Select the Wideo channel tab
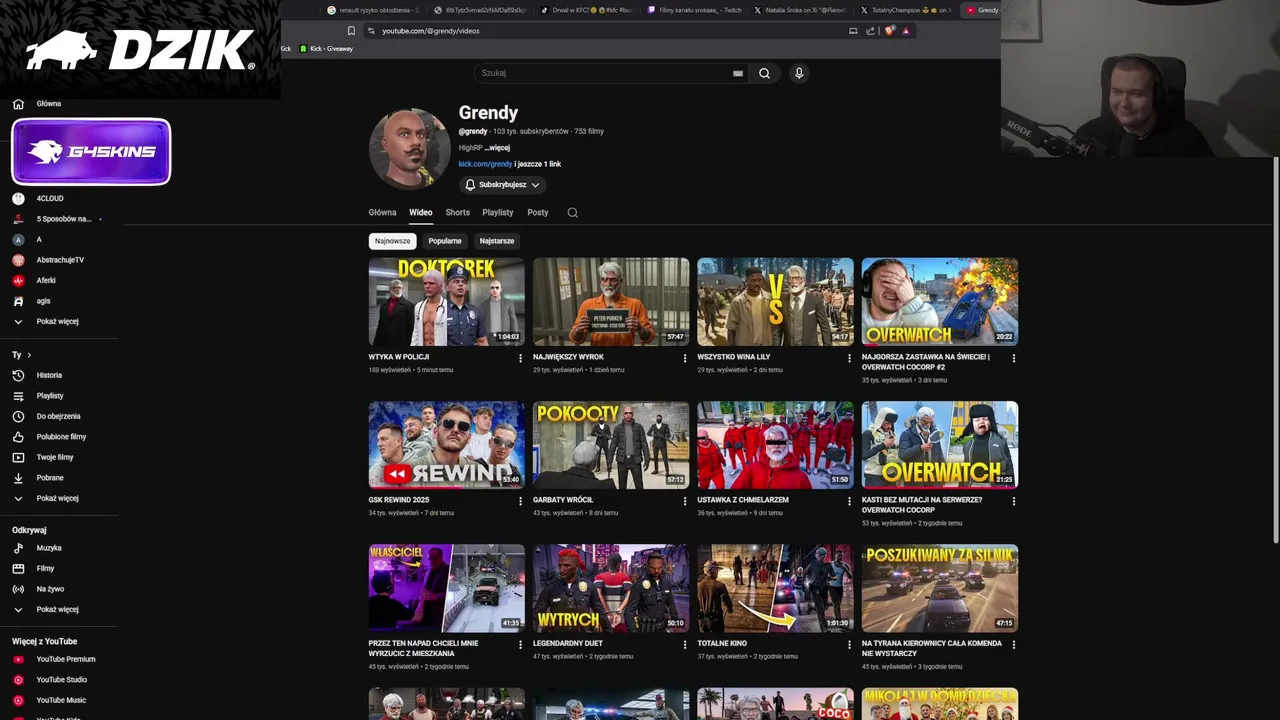Viewport: 1280px width, 720px height. [420, 212]
